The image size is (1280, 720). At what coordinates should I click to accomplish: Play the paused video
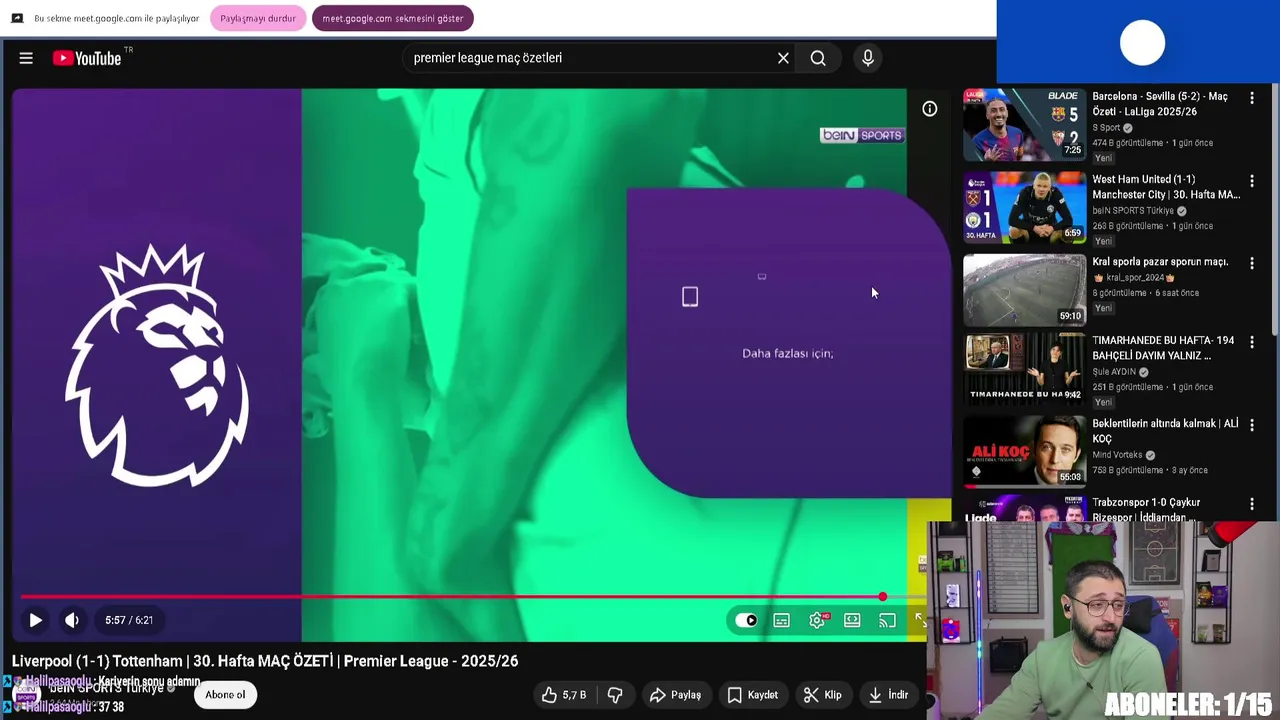click(35, 620)
